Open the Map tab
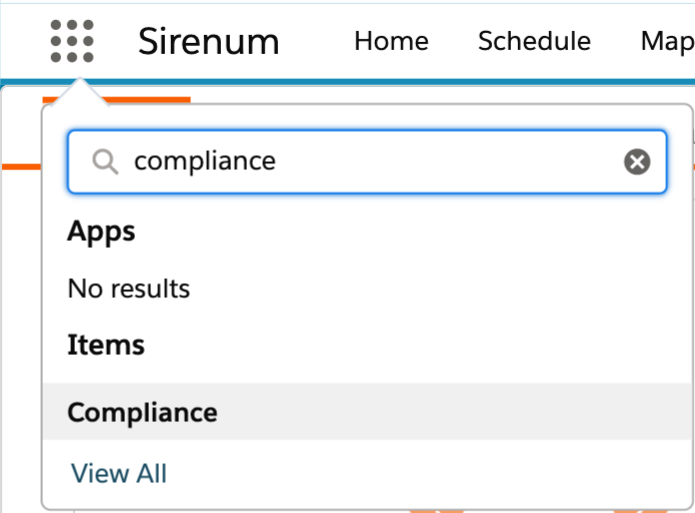 pos(667,41)
